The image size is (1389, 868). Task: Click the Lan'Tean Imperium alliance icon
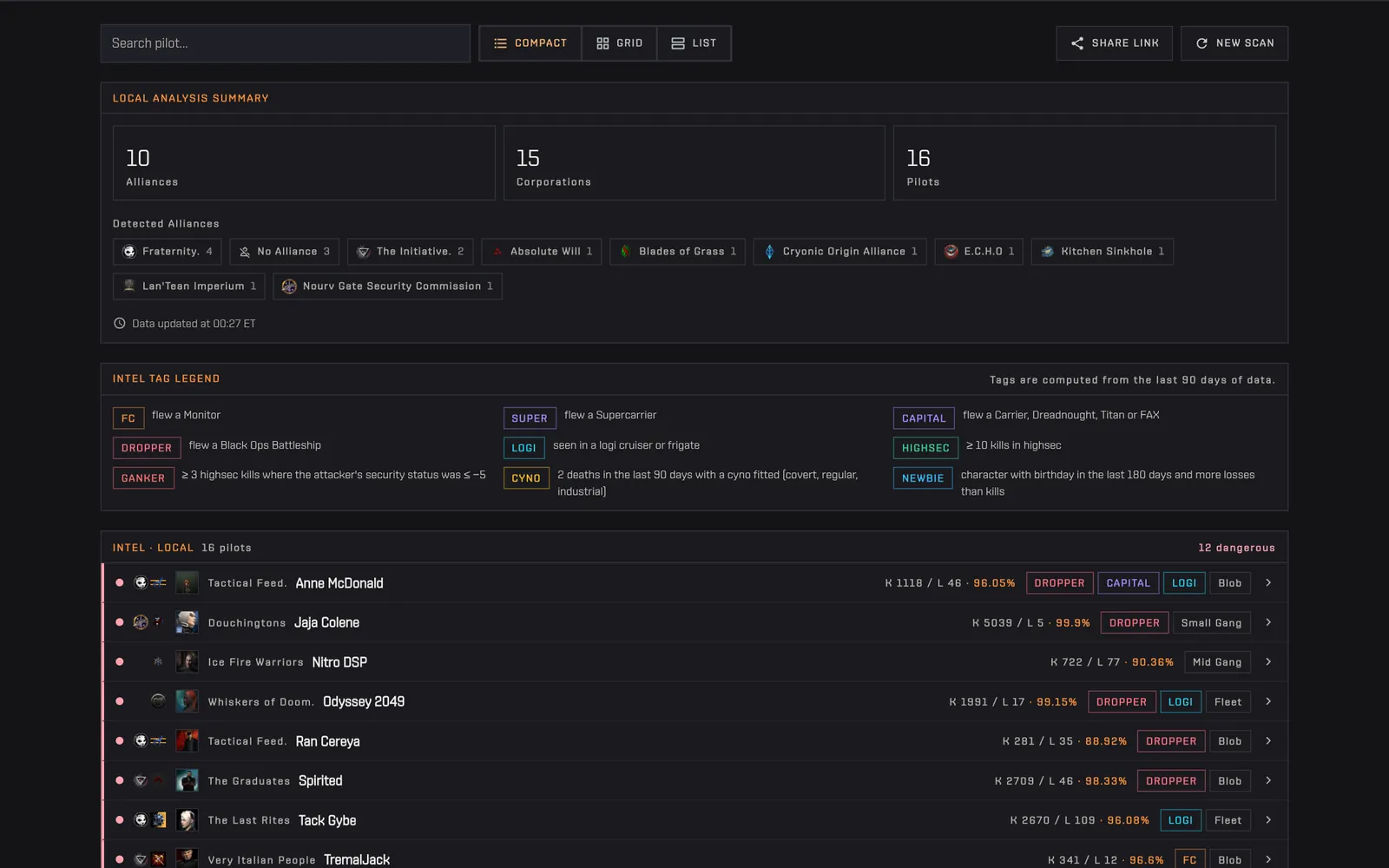point(129,286)
